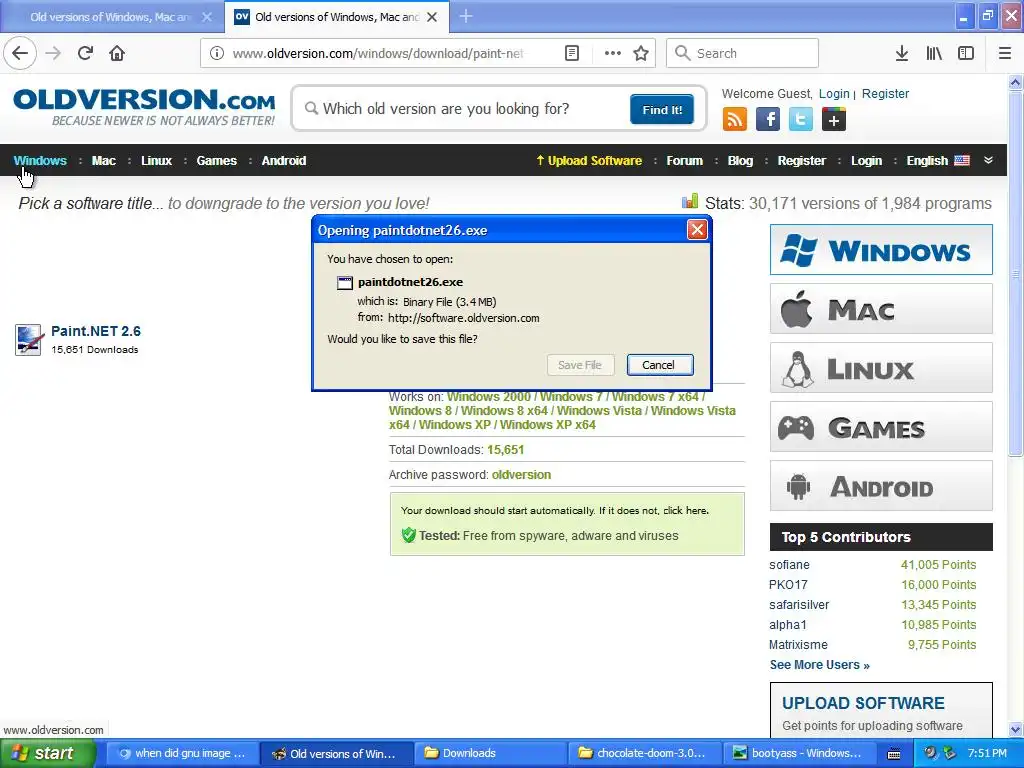Click the Login link beside Welcome Guest
This screenshot has width=1024, height=768.
(834, 93)
